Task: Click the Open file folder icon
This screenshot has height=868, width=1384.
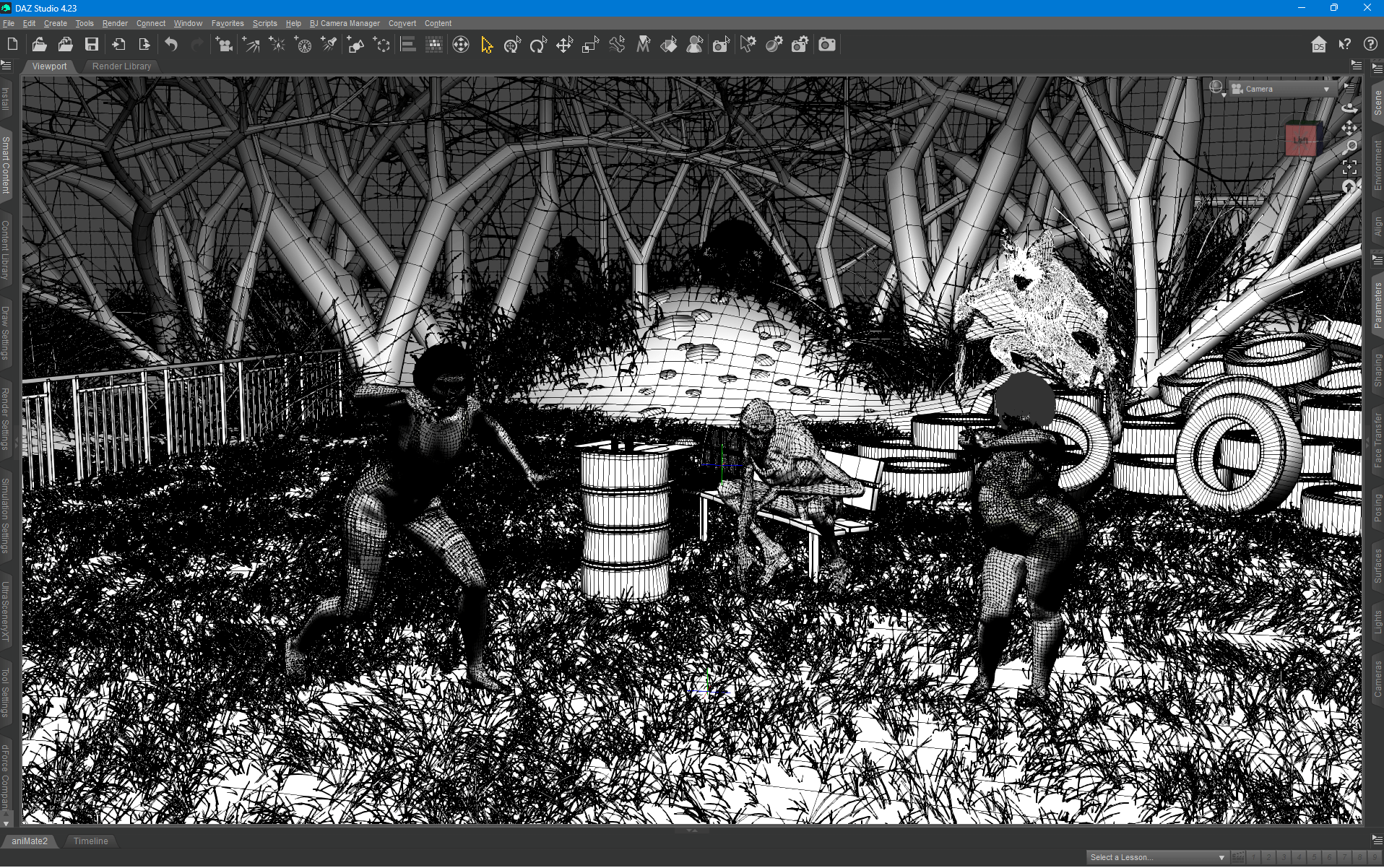Action: click(39, 45)
